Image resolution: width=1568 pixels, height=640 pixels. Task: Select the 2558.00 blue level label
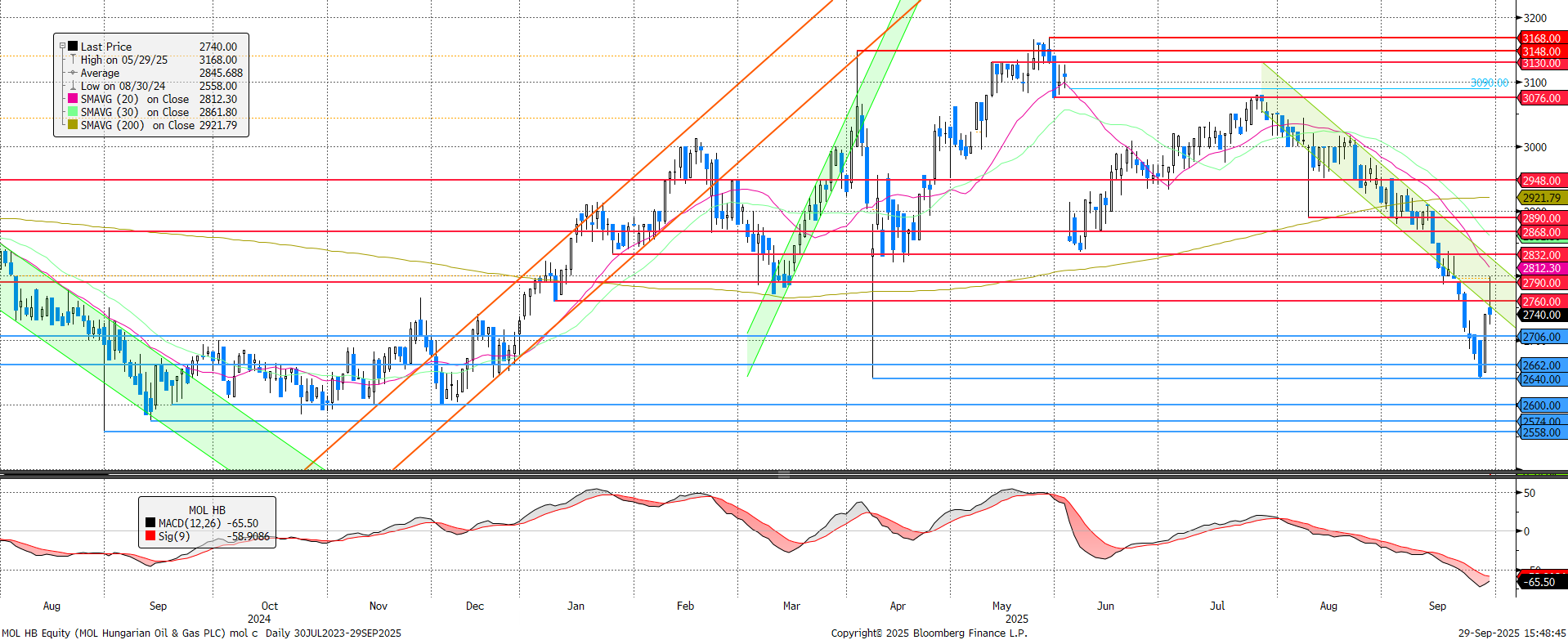tap(1540, 432)
